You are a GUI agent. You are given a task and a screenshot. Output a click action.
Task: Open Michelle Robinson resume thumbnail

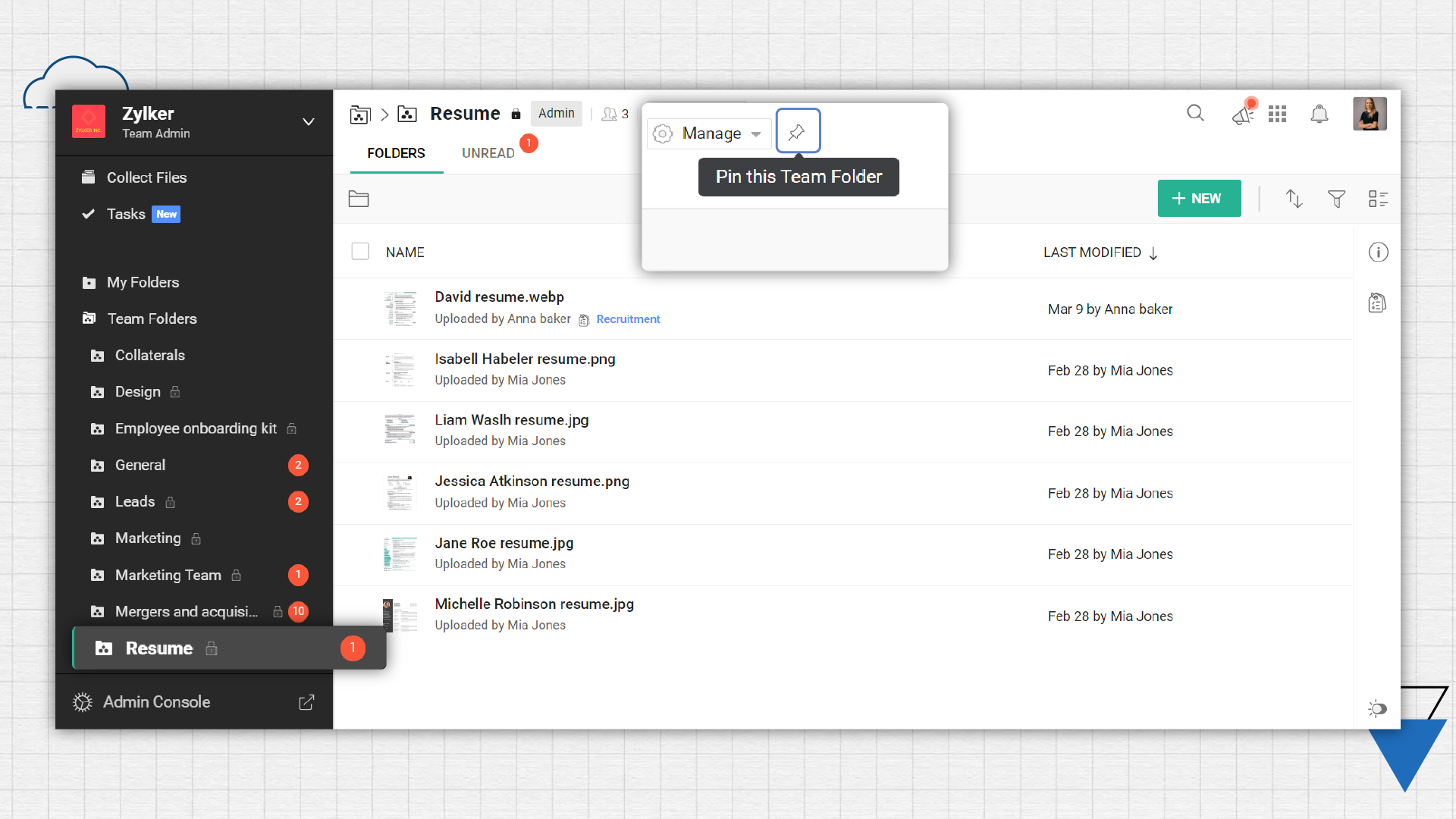tap(400, 615)
